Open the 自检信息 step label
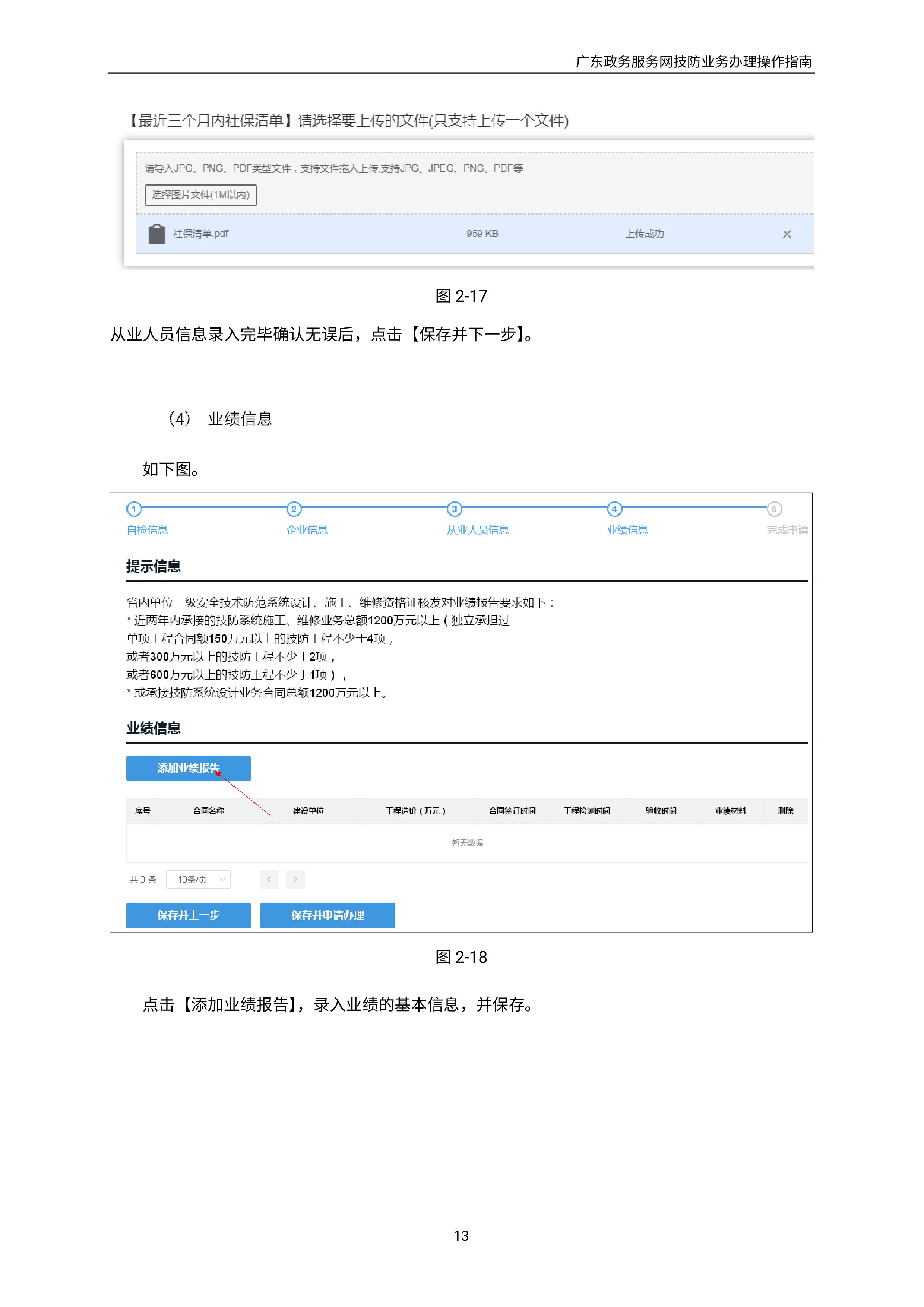This screenshot has width=924, height=1307. pos(147,530)
